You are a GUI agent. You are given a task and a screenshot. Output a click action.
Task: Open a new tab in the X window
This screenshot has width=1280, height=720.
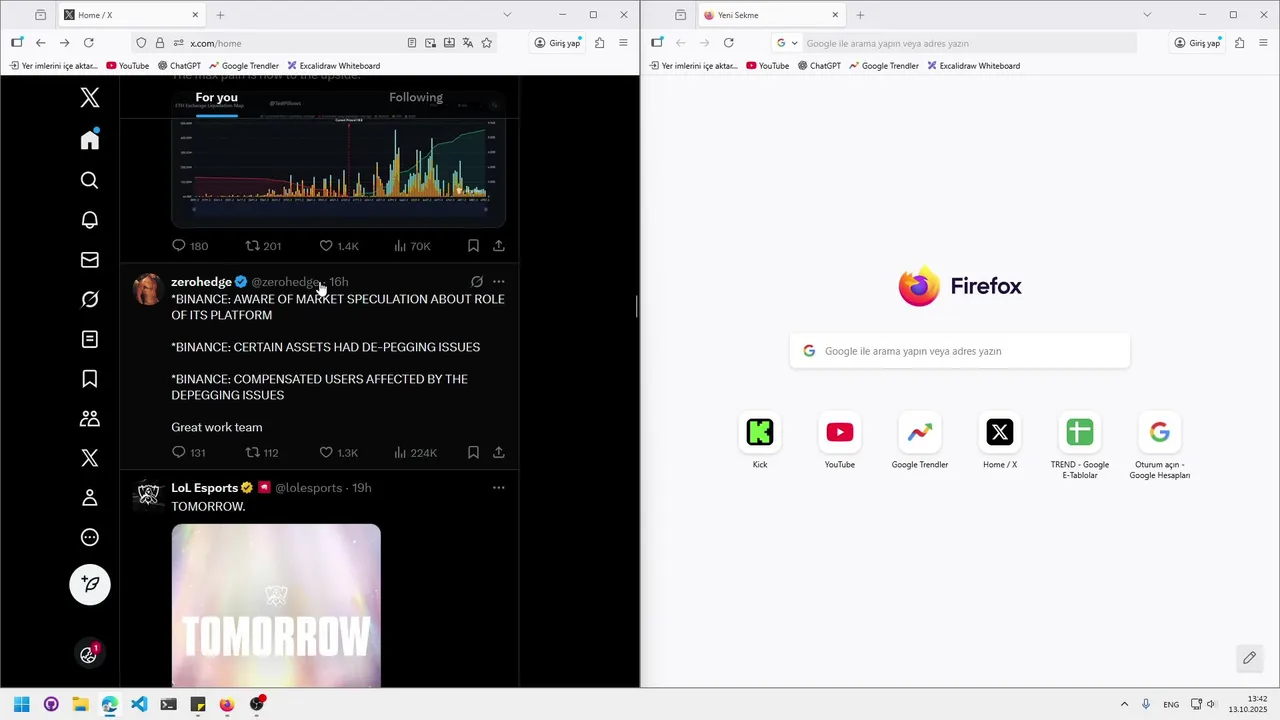coord(220,15)
